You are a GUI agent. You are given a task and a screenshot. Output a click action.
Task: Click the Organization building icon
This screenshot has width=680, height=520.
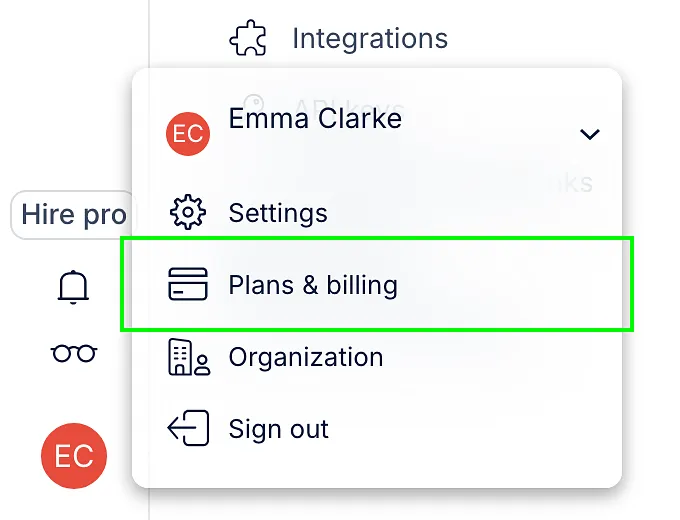click(x=189, y=356)
